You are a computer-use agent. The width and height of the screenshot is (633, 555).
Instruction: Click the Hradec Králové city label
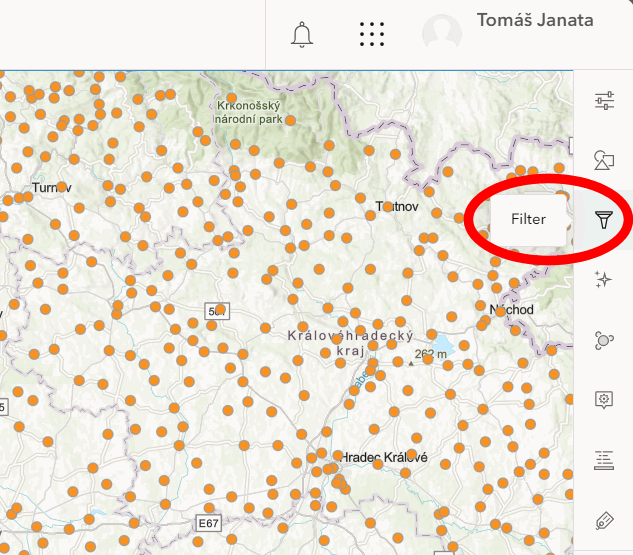(x=385, y=457)
